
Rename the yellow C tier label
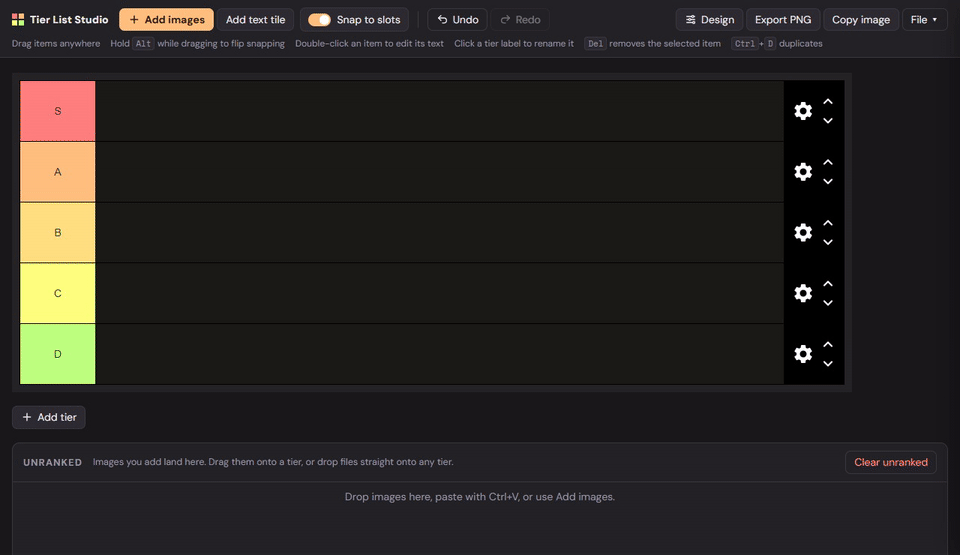tap(58, 293)
